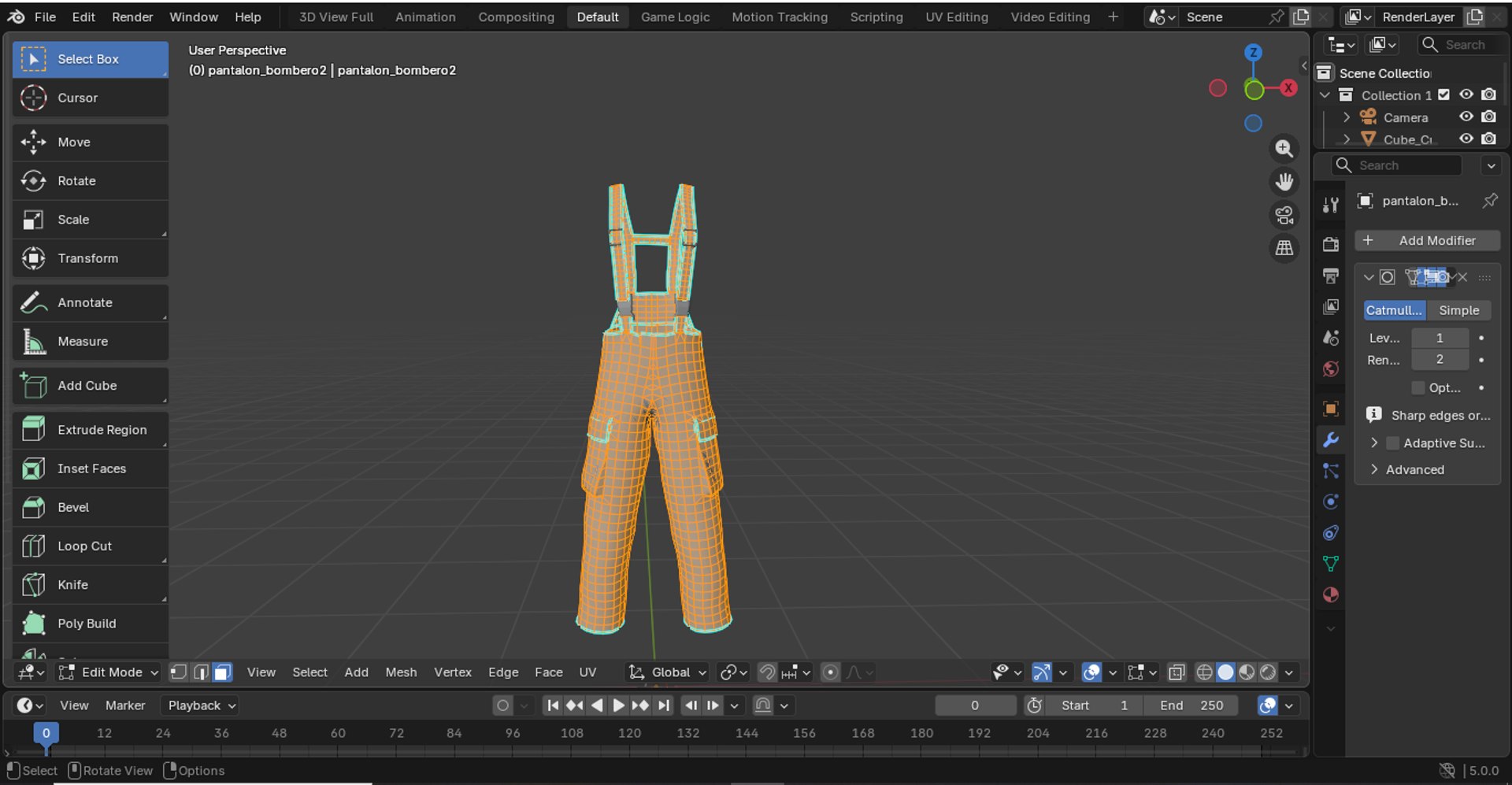Open the Material properties tab
This screenshot has width=1512, height=785.
[x=1331, y=595]
